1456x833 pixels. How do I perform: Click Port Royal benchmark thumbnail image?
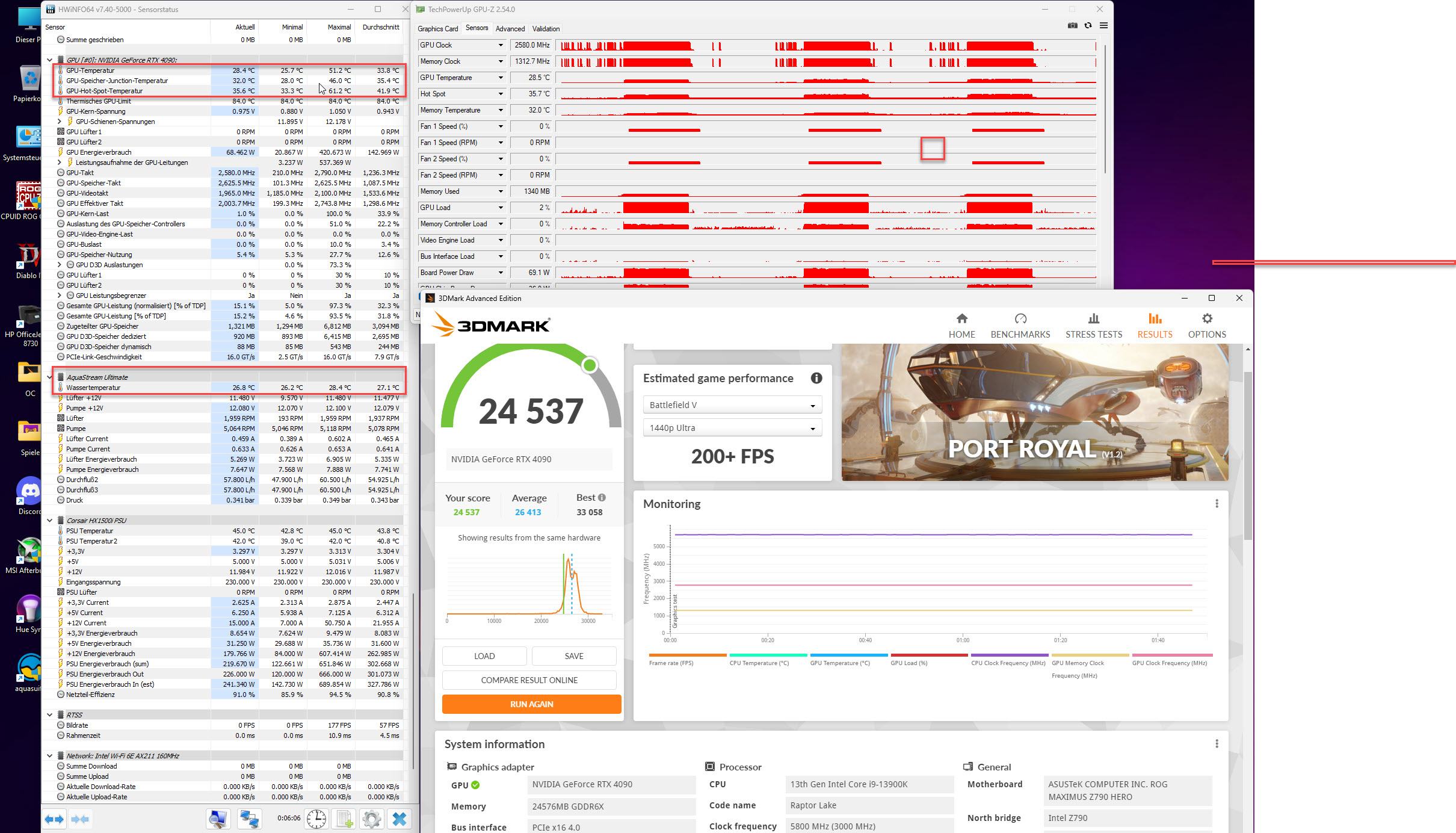pyautogui.click(x=1035, y=412)
